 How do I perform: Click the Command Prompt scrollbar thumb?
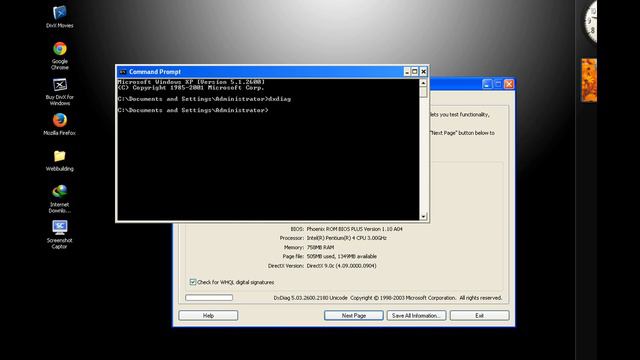pos(423,92)
